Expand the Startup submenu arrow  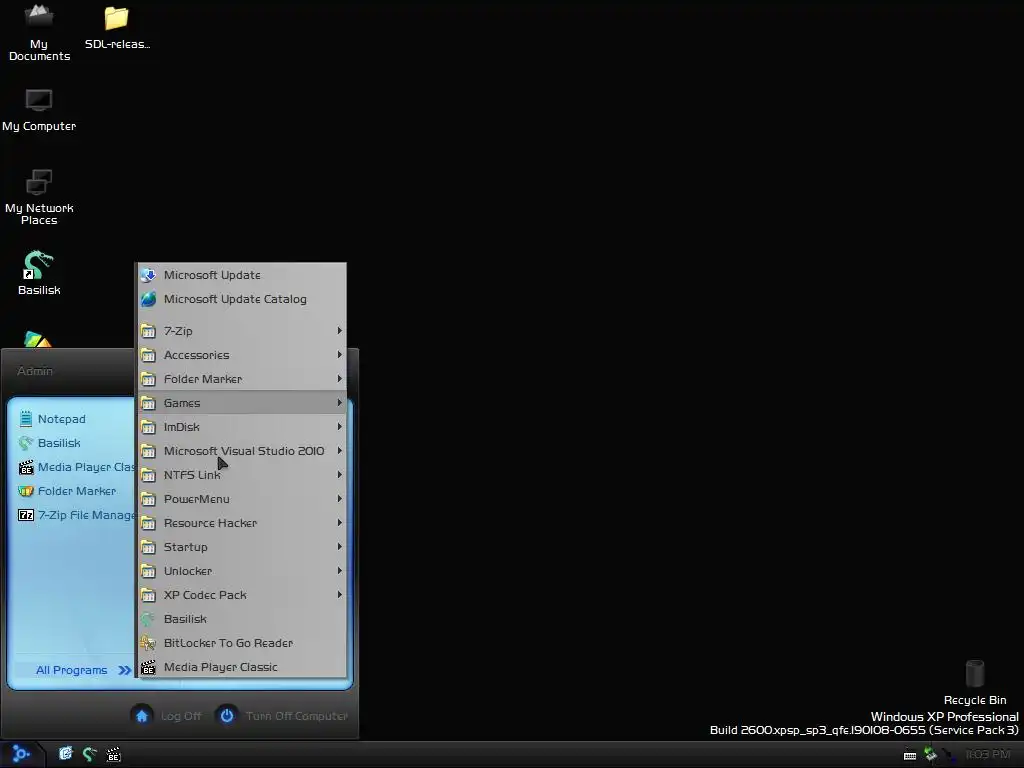pyautogui.click(x=340, y=547)
